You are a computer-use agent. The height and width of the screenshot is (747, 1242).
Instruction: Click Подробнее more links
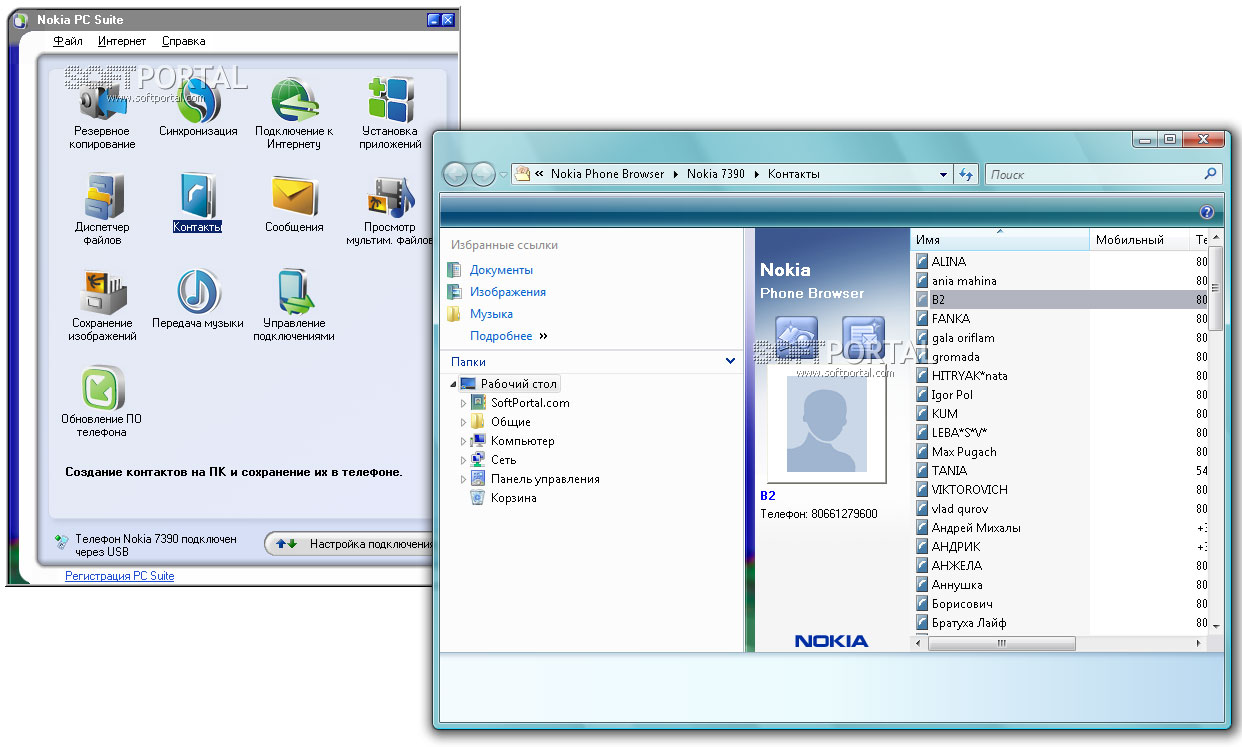point(509,336)
